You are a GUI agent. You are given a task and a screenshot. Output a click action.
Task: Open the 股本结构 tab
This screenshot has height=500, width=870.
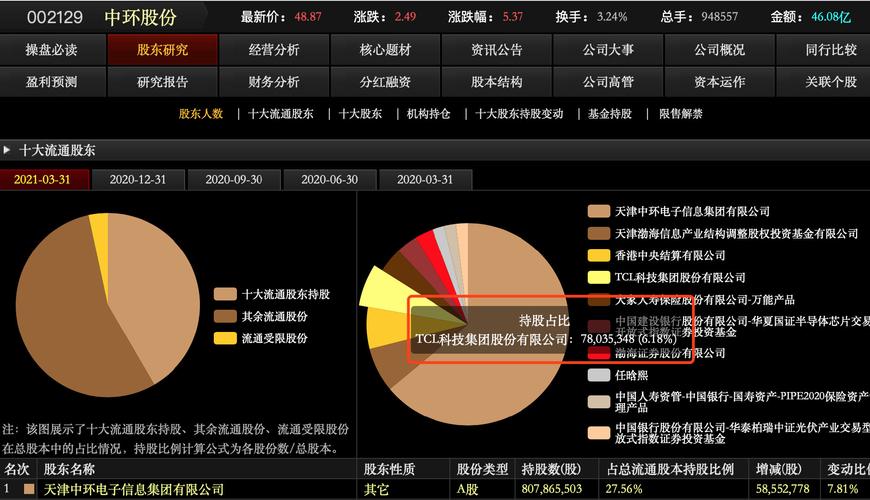click(x=497, y=82)
